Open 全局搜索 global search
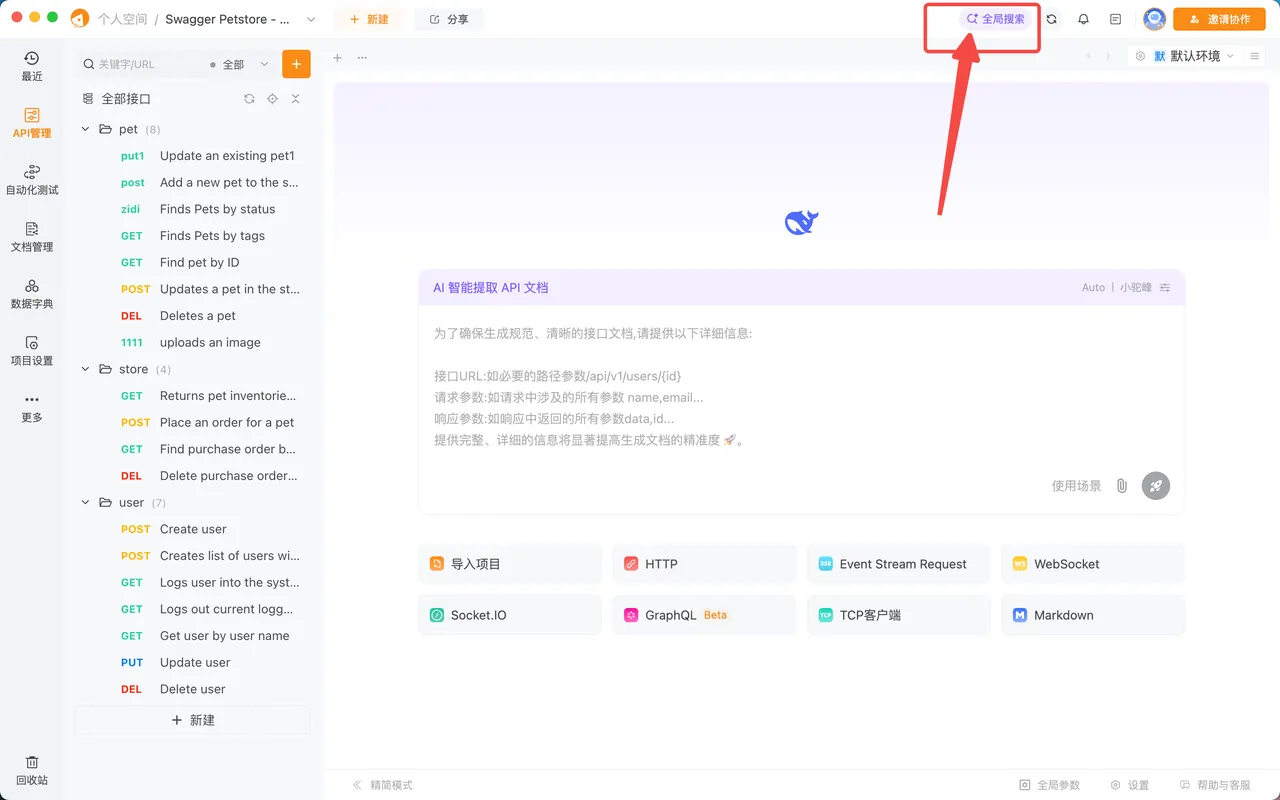Screen dimensions: 1280x800 click(996, 19)
